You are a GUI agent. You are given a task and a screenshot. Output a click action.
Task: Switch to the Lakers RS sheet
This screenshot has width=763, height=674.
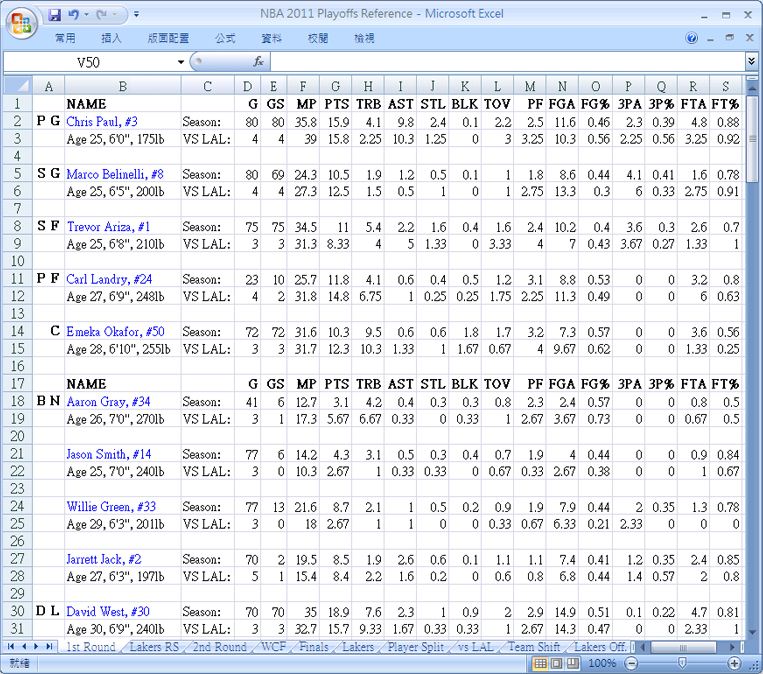click(x=154, y=647)
